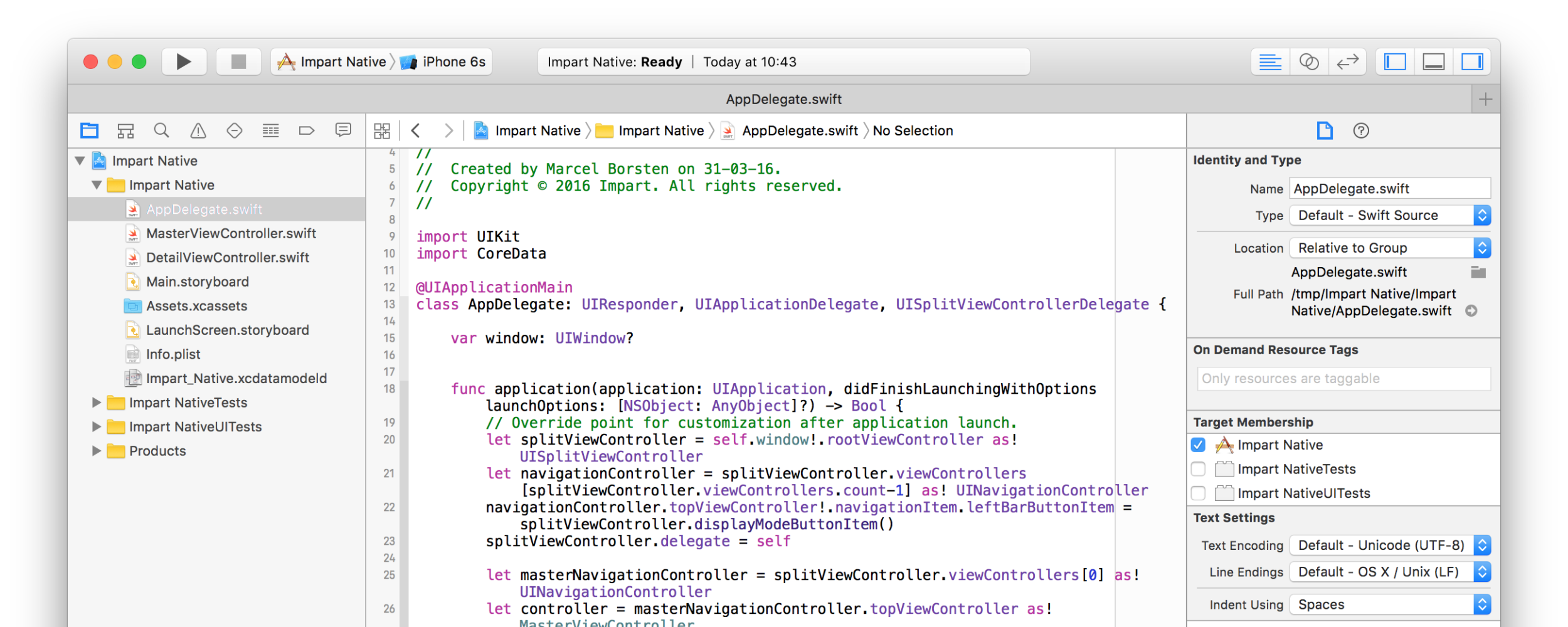1568x627 pixels.
Task: Go back in editor history
Action: pyautogui.click(x=415, y=130)
